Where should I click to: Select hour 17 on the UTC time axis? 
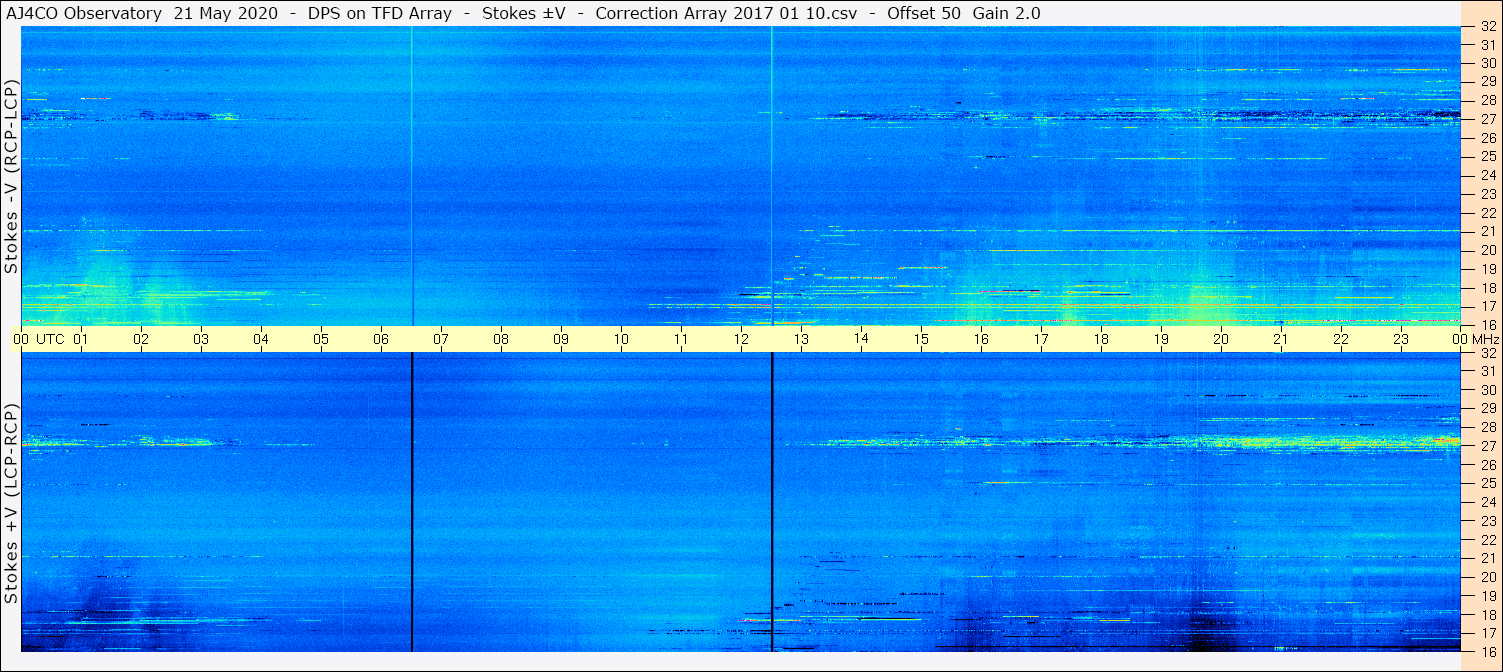tap(1041, 339)
